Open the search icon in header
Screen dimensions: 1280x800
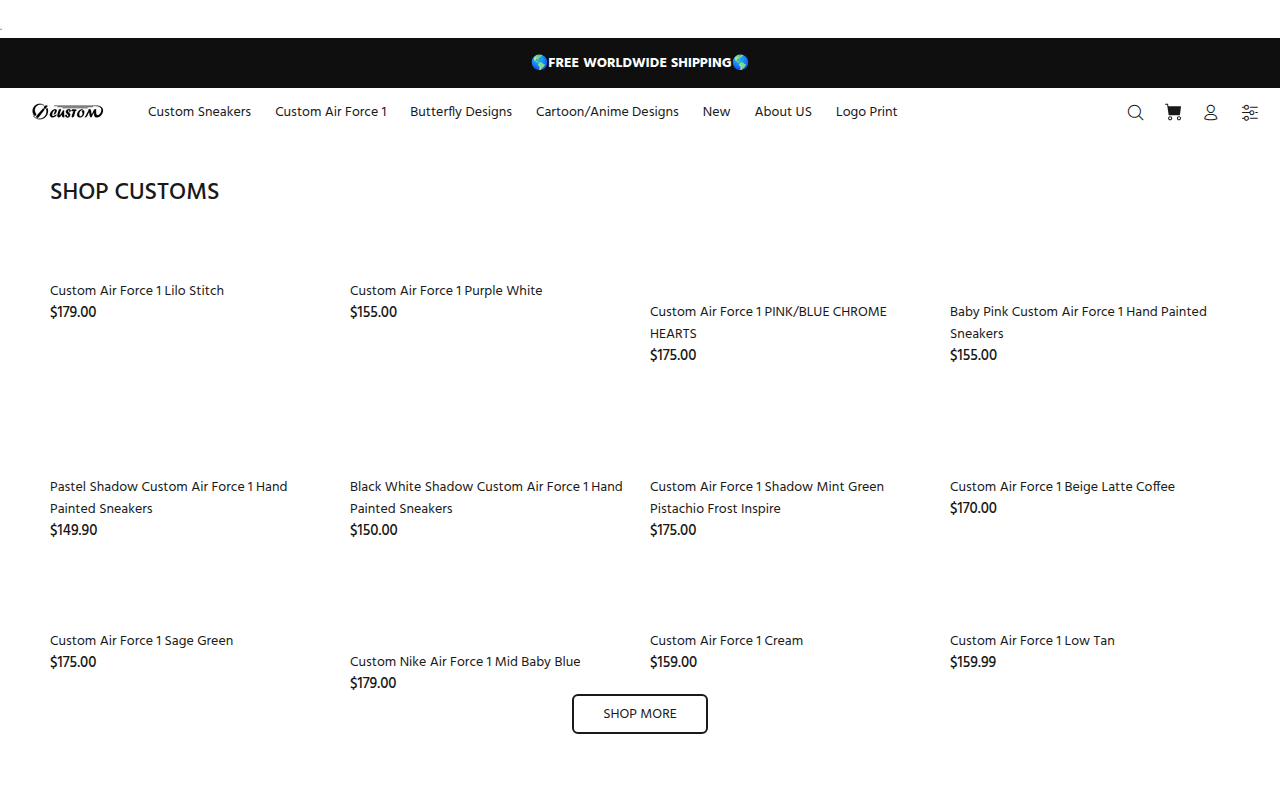(1135, 112)
